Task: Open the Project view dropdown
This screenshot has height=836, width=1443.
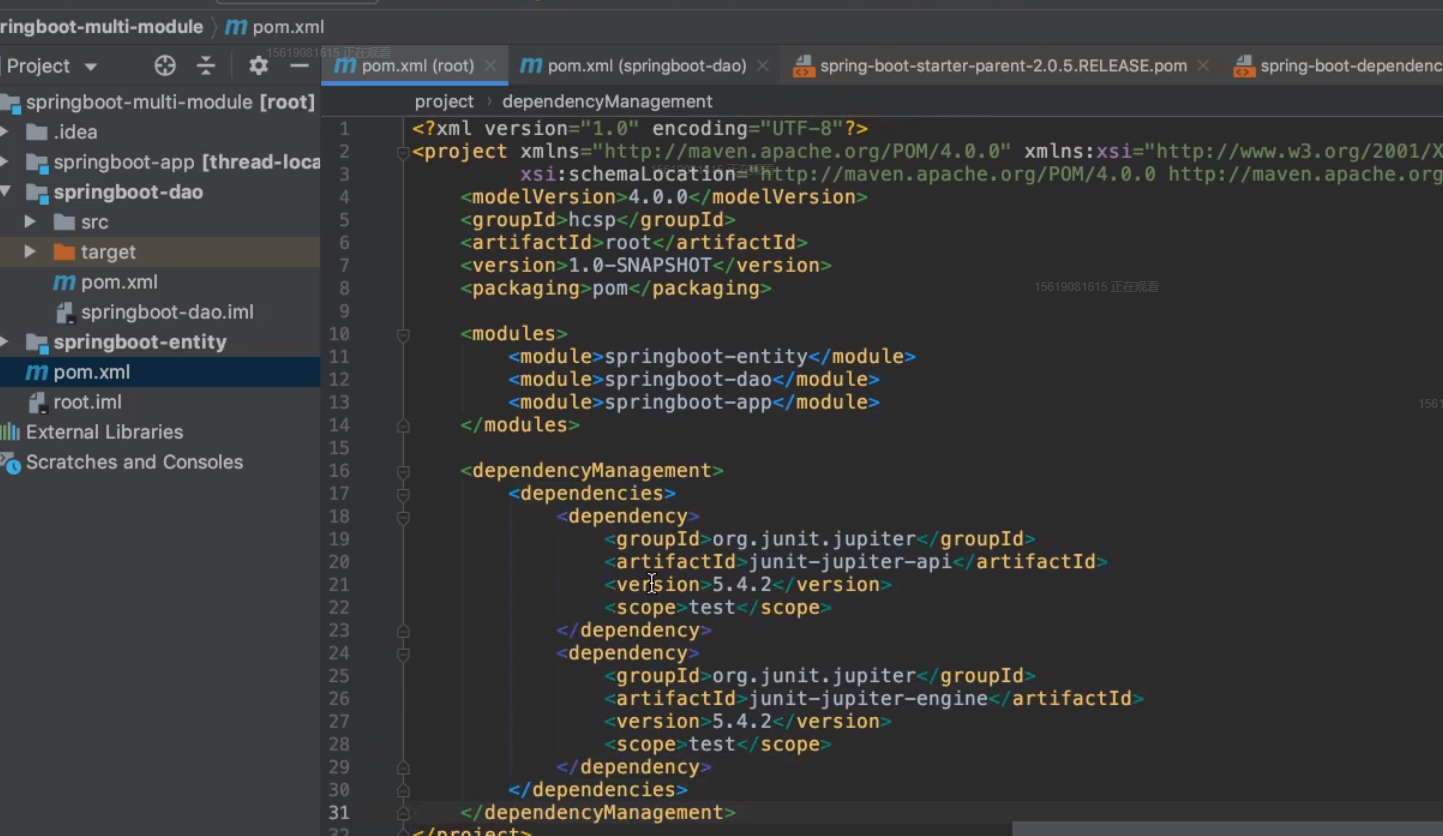Action: click(90, 67)
